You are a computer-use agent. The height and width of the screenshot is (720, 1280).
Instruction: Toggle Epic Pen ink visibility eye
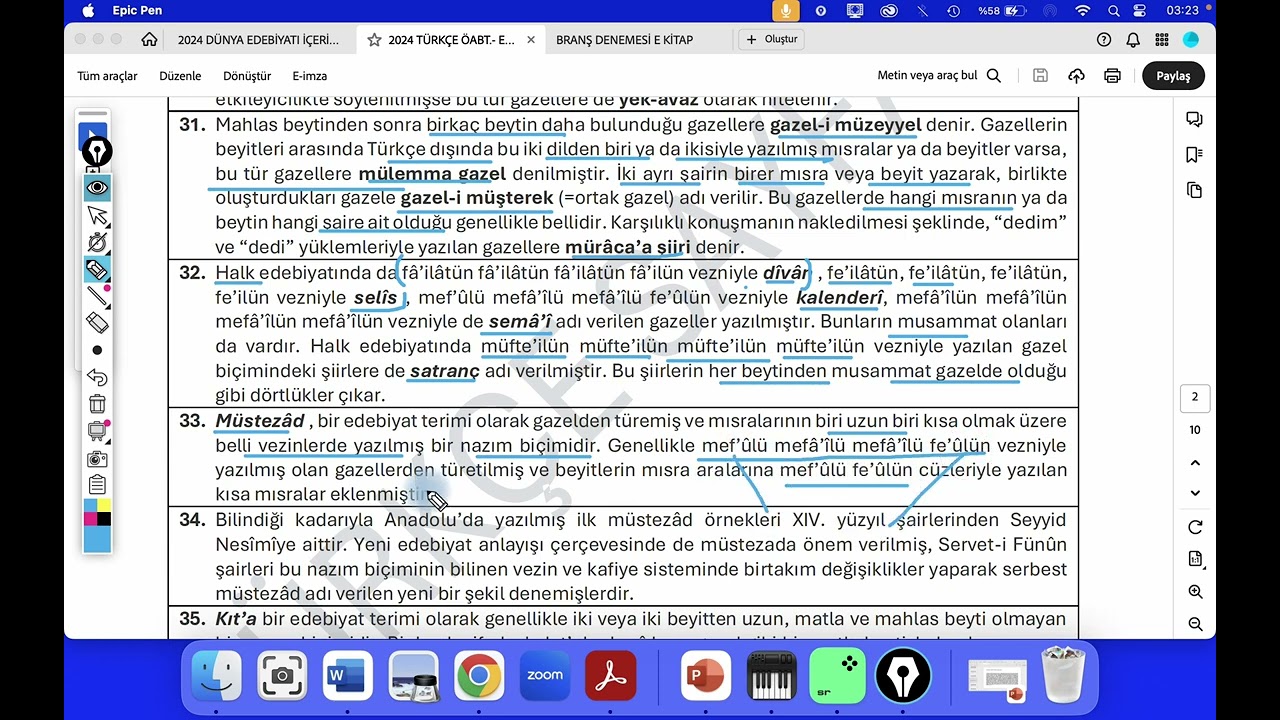click(97, 188)
